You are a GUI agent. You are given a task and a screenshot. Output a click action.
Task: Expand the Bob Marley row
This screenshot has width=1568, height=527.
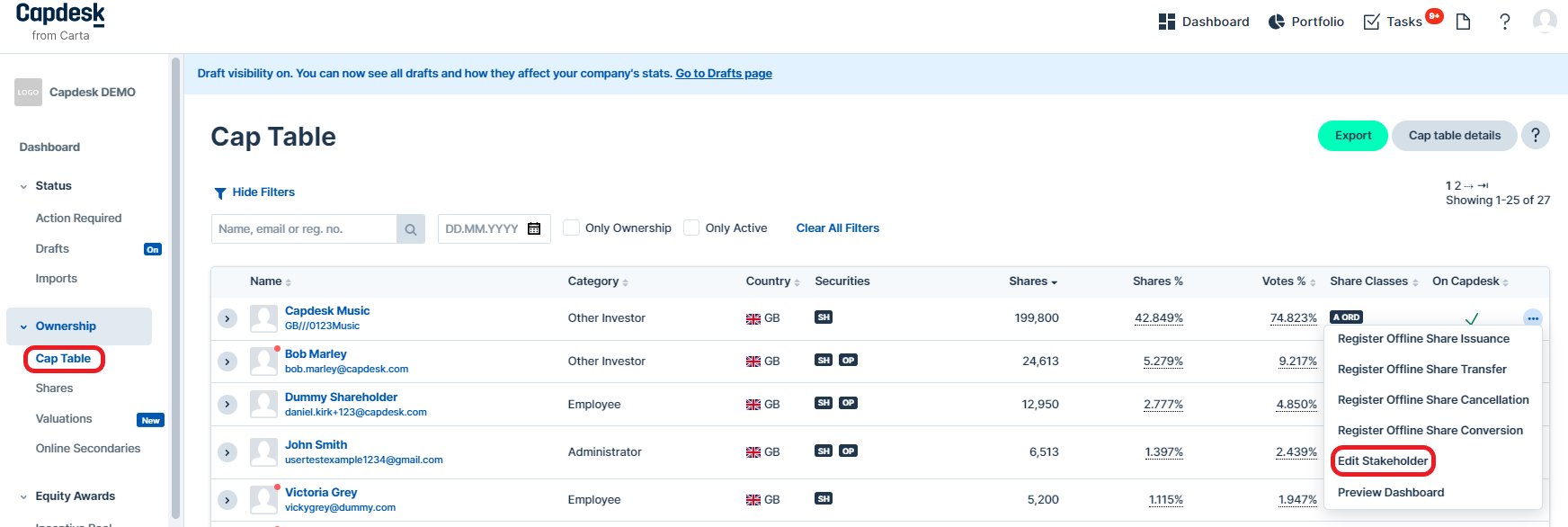tap(227, 362)
